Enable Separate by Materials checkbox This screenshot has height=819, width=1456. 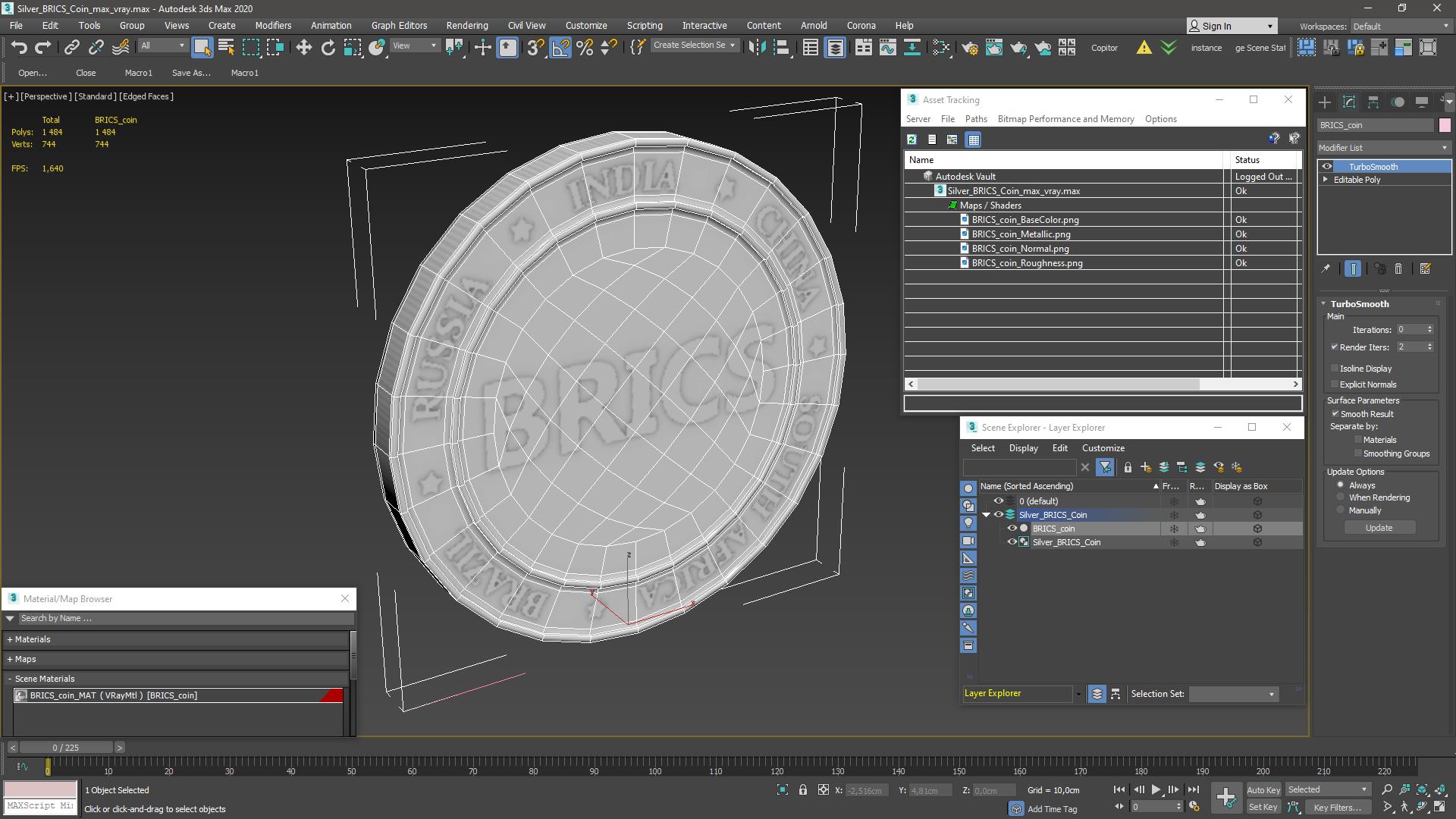point(1358,439)
